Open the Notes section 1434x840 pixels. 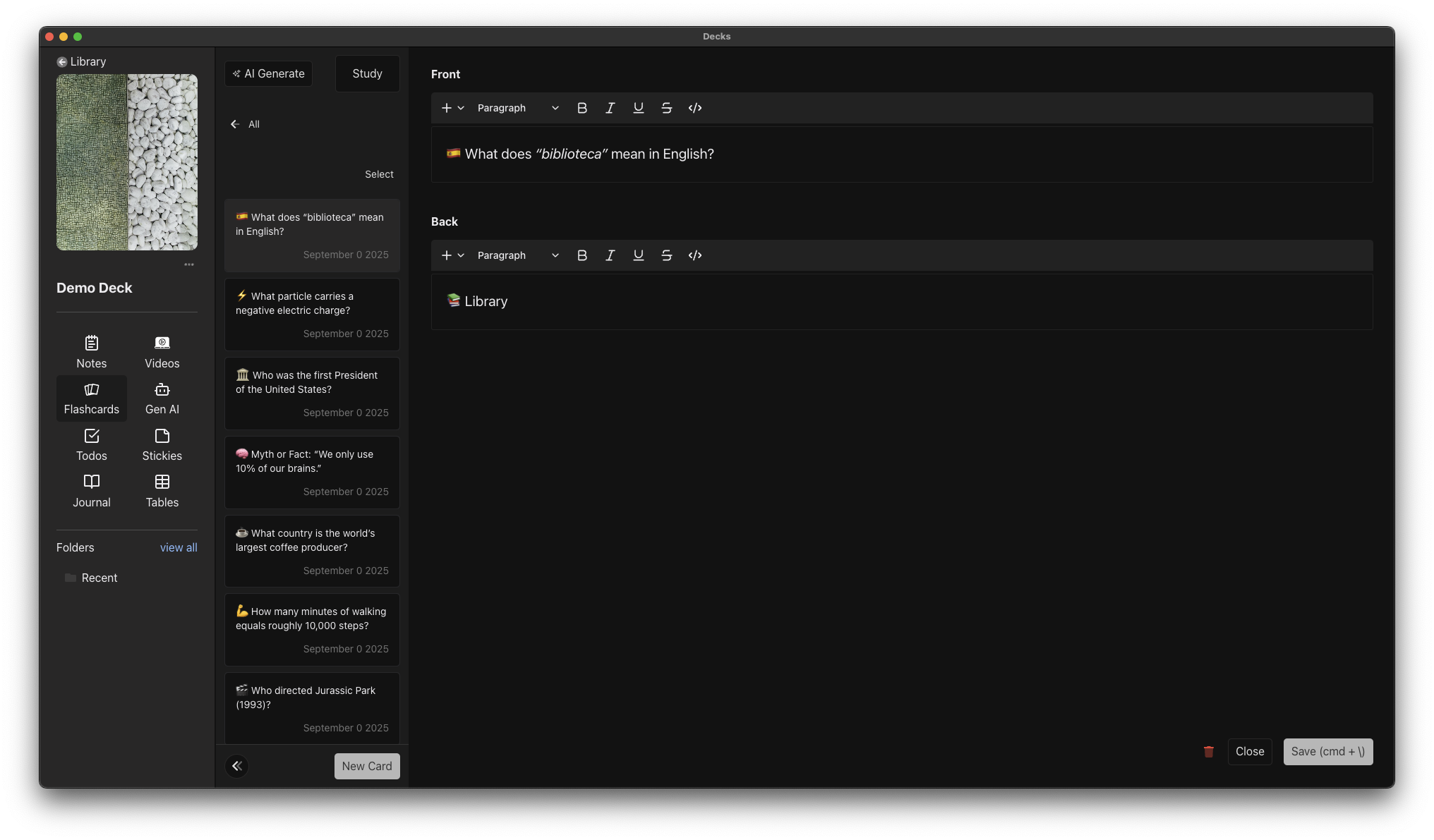click(x=91, y=352)
